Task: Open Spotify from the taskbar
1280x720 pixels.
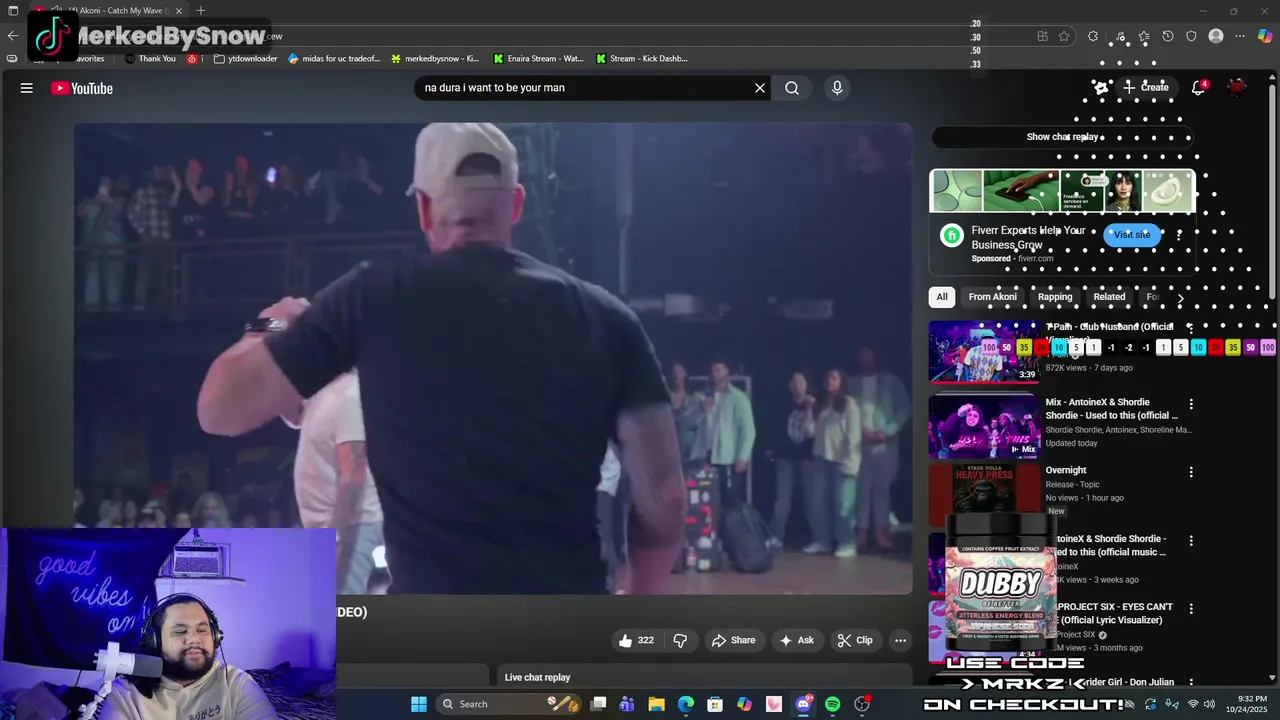Action: 832,704
